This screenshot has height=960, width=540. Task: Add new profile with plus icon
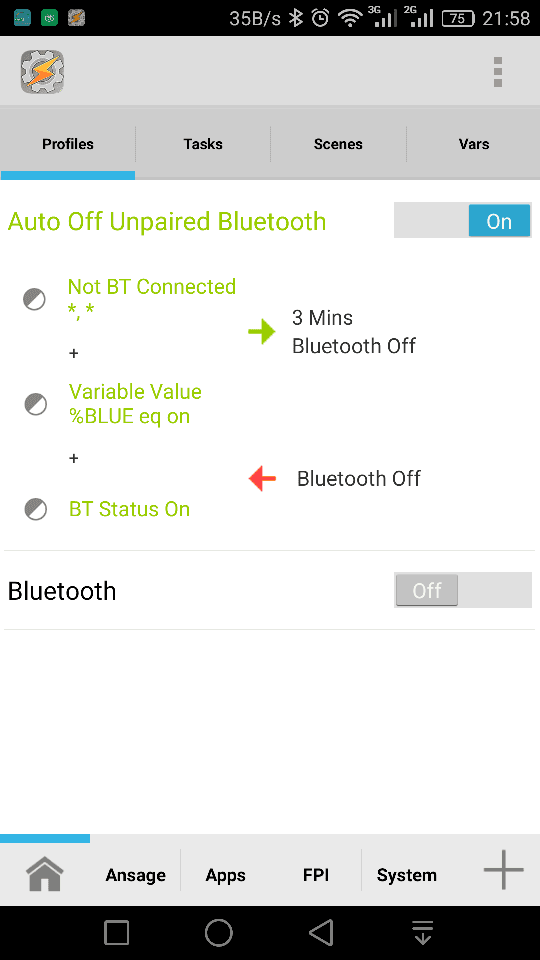tap(503, 869)
